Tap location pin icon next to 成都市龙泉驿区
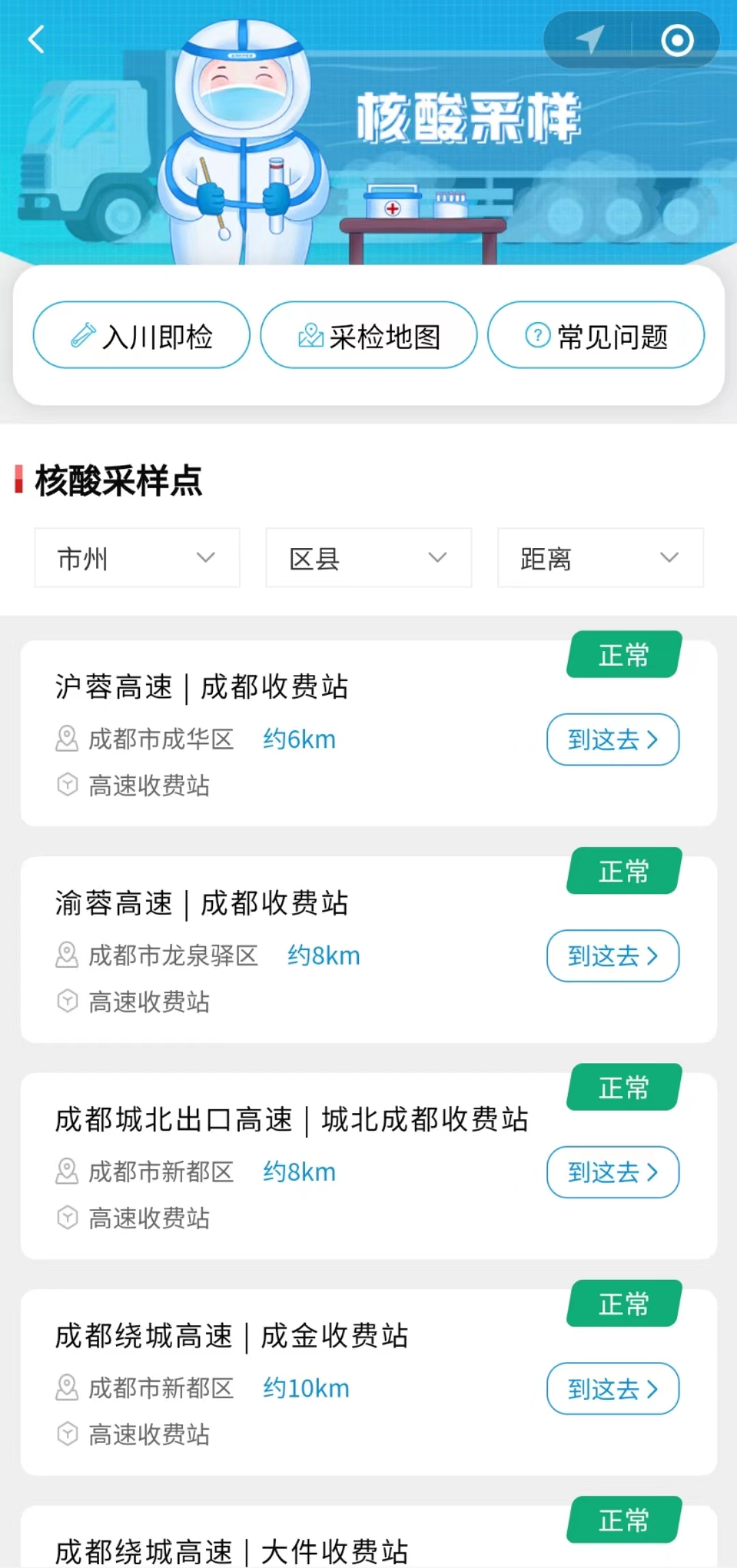The width and height of the screenshot is (737, 1568). [x=67, y=955]
